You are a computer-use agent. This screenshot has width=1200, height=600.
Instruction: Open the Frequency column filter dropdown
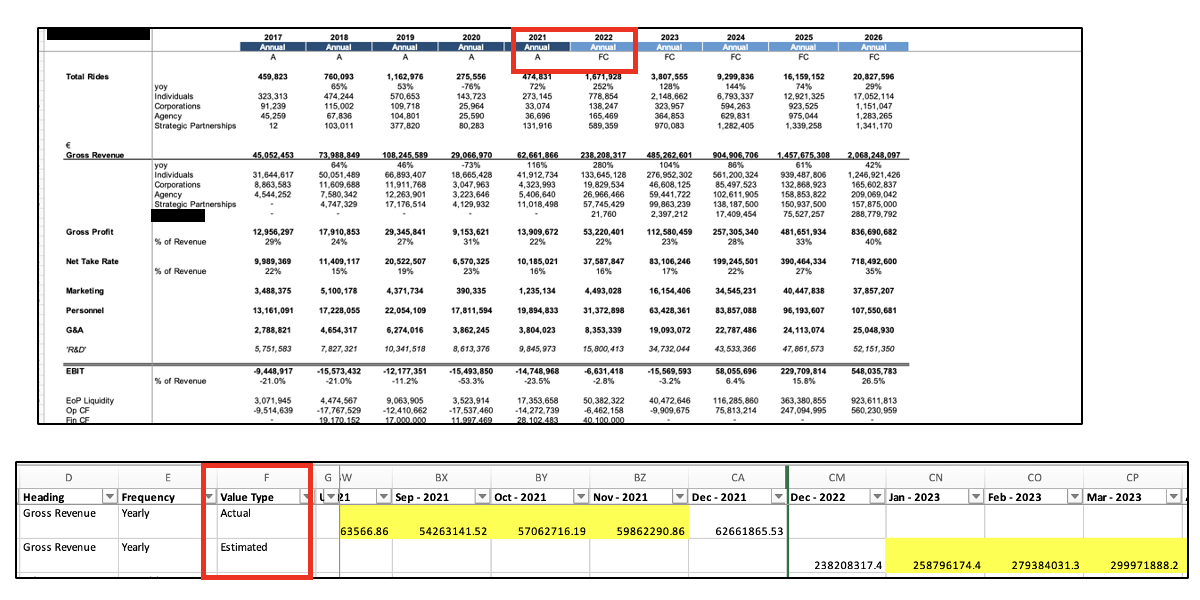(x=208, y=497)
